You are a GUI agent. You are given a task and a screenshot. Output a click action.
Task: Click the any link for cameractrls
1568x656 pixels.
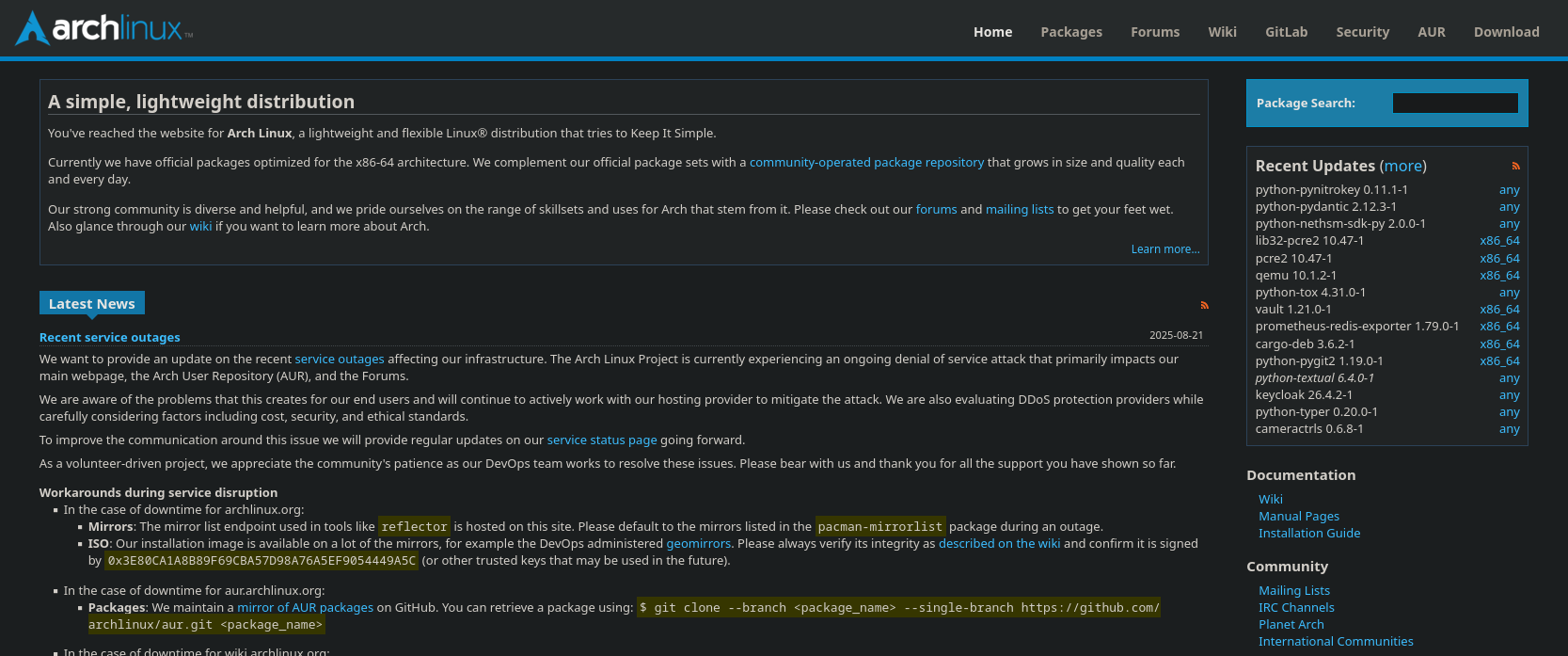(x=1509, y=429)
